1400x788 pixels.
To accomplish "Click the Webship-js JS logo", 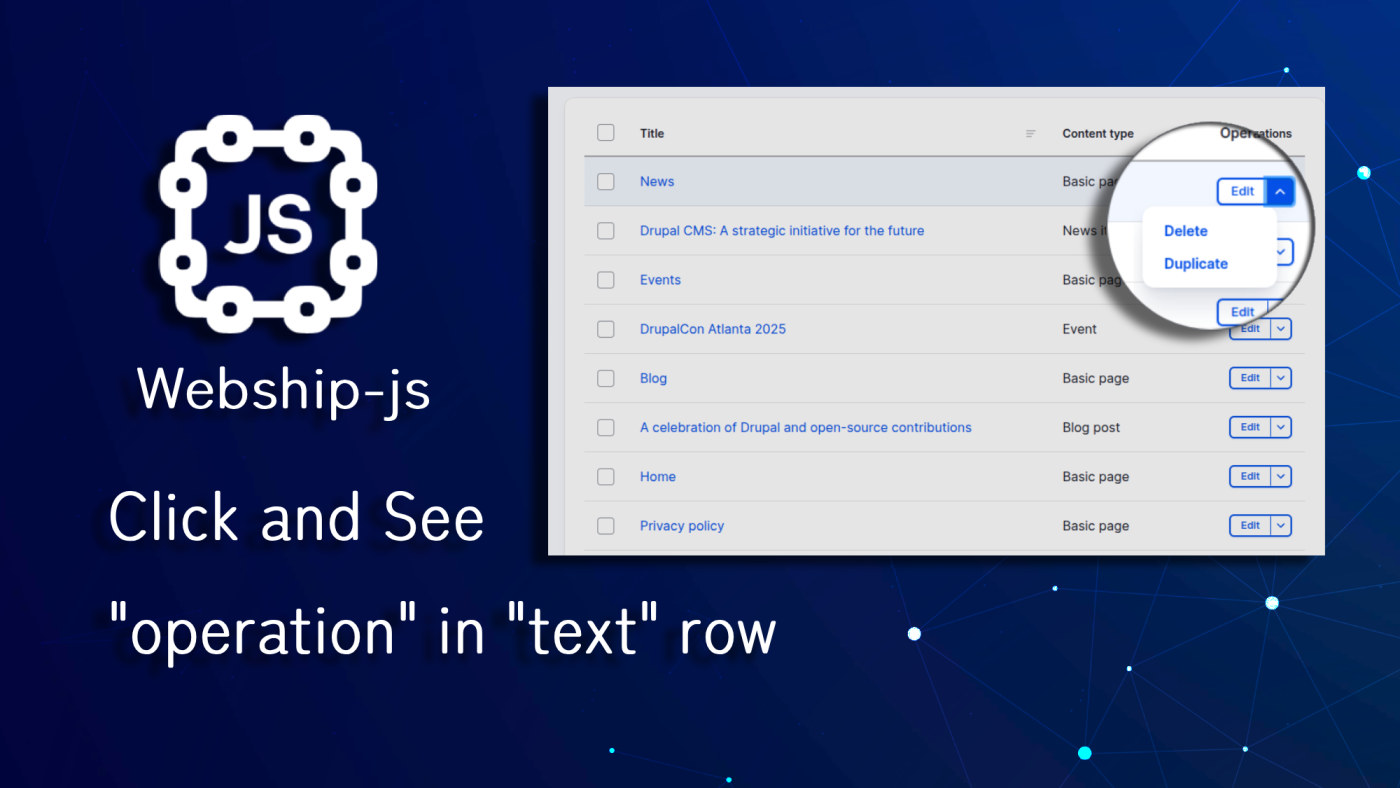I will [270, 225].
